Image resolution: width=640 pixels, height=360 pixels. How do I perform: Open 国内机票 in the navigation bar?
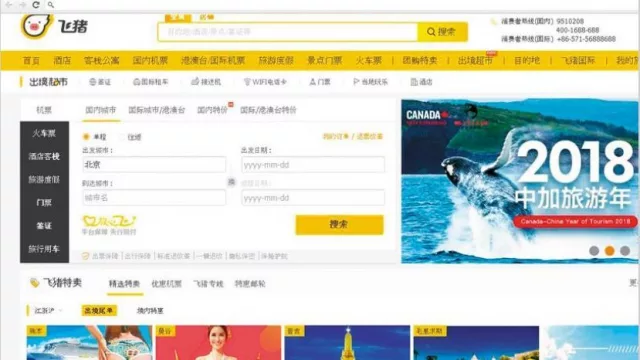tap(150, 61)
